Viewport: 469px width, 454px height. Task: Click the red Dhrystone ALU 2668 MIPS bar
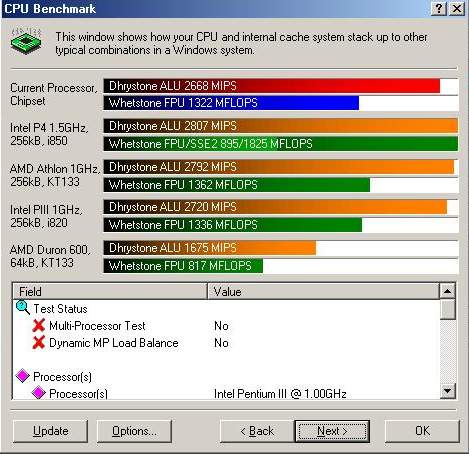tap(272, 86)
